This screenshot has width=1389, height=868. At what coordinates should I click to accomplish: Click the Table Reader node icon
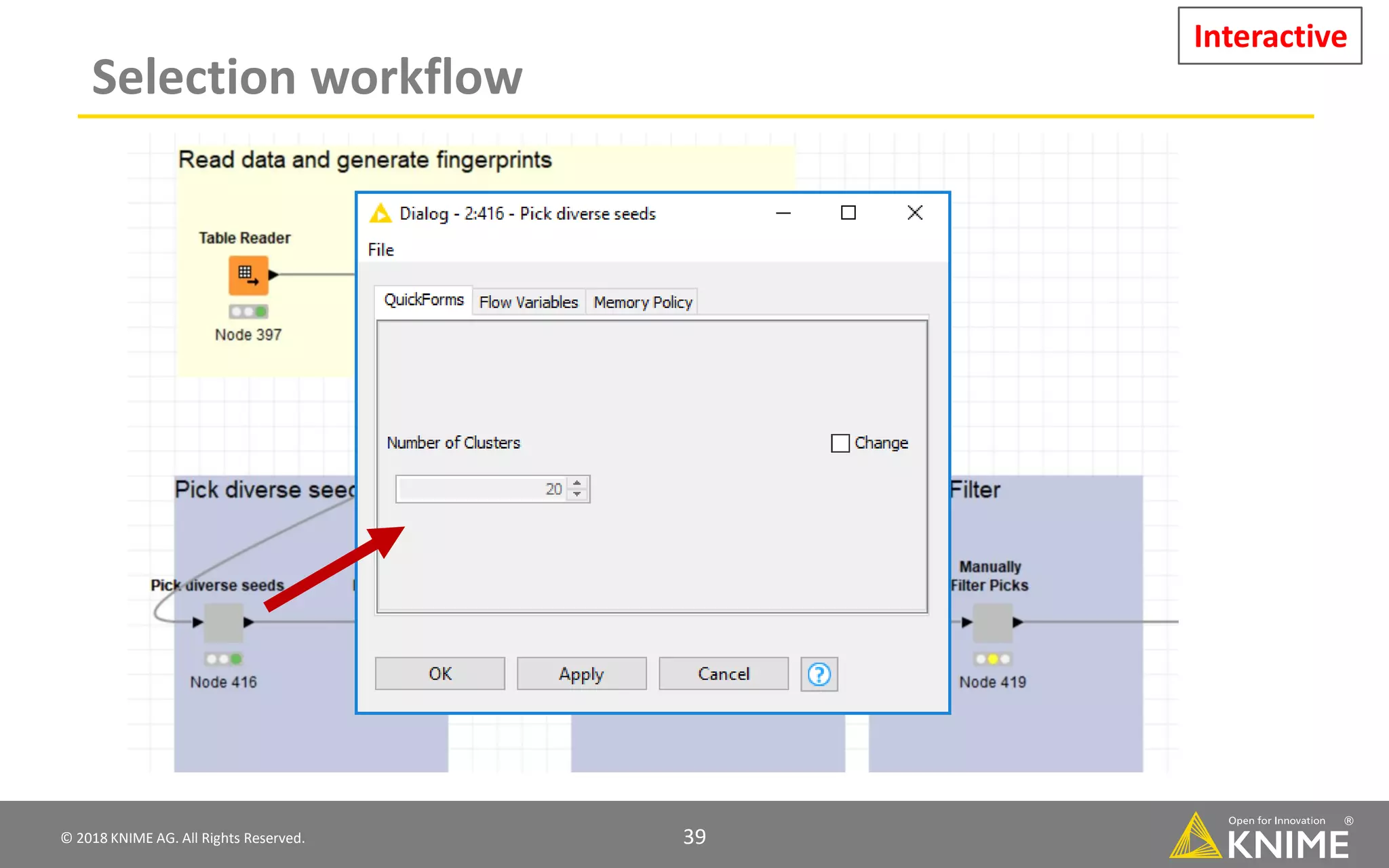(248, 275)
